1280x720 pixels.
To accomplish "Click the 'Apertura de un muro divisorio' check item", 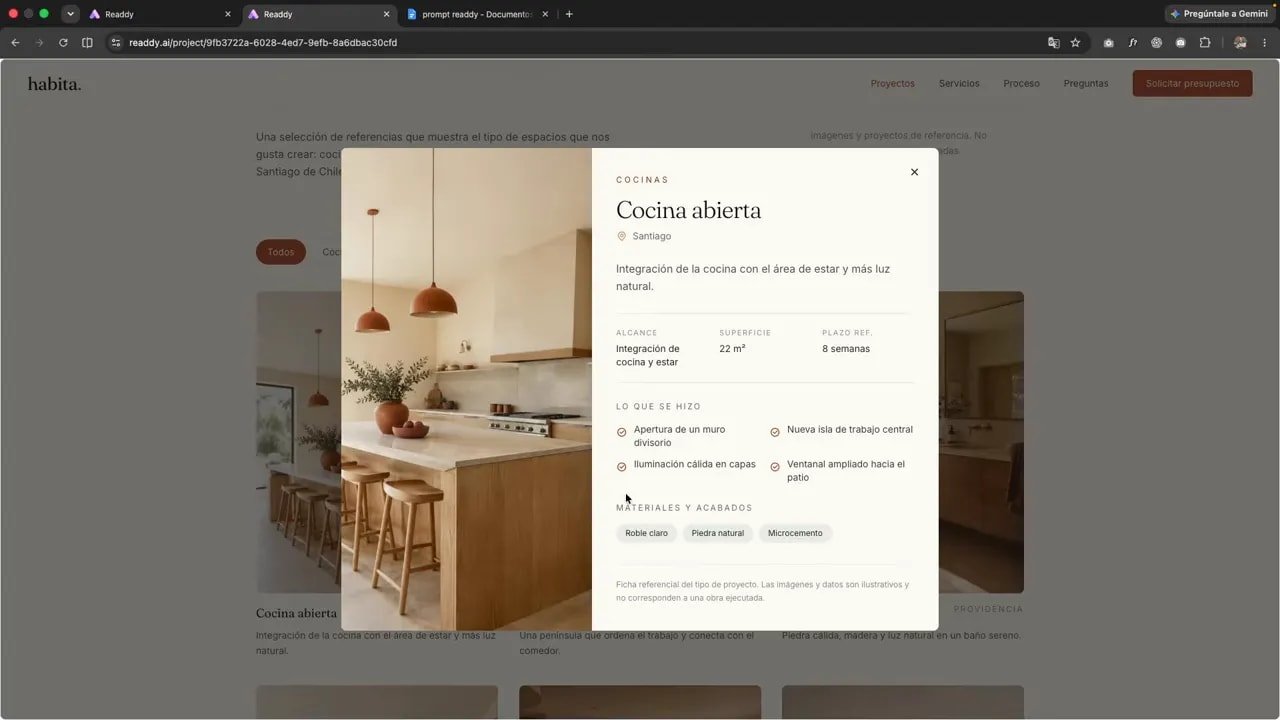I will [687, 436].
